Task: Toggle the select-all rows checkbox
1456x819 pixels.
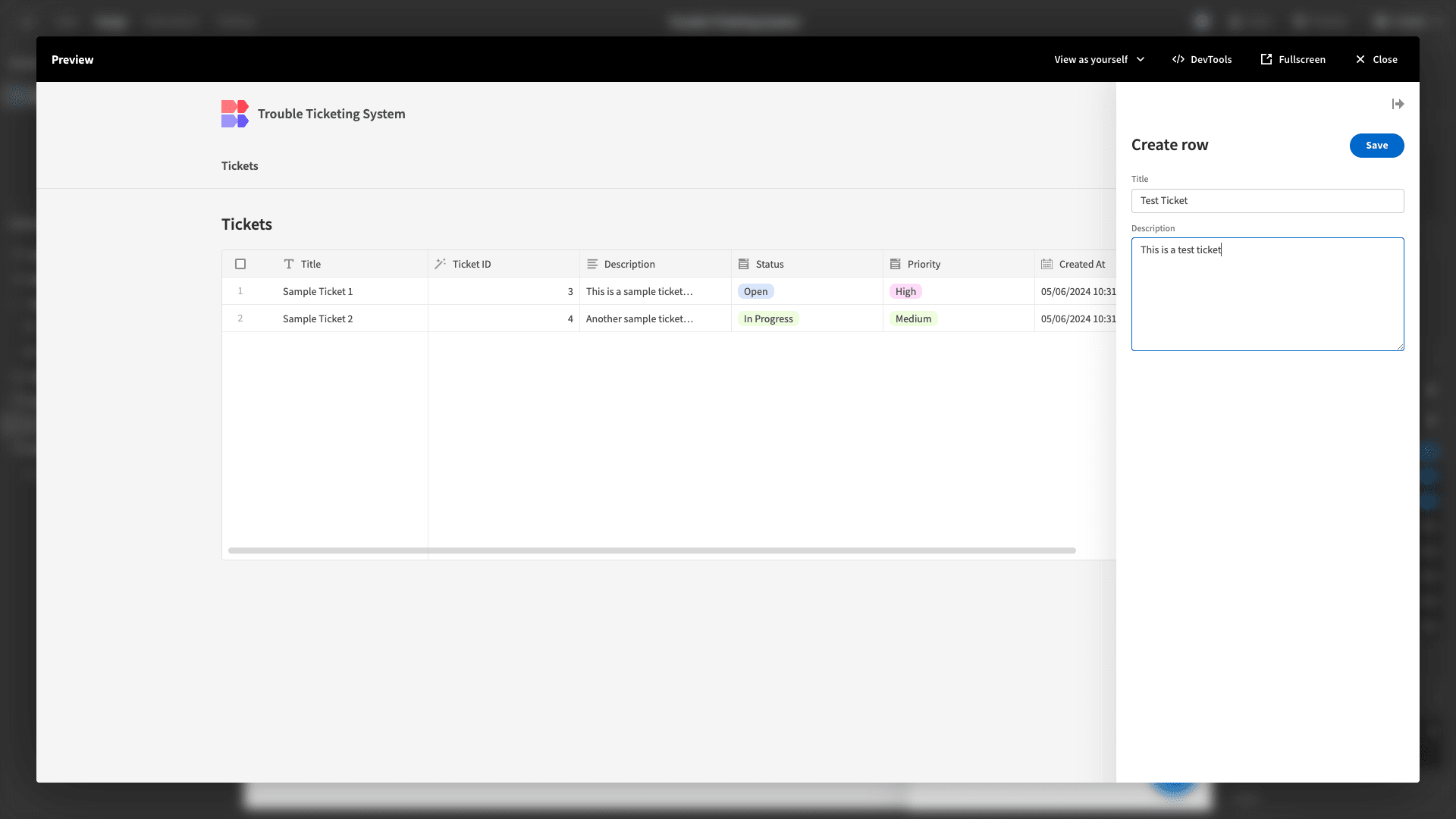Action: tap(240, 264)
